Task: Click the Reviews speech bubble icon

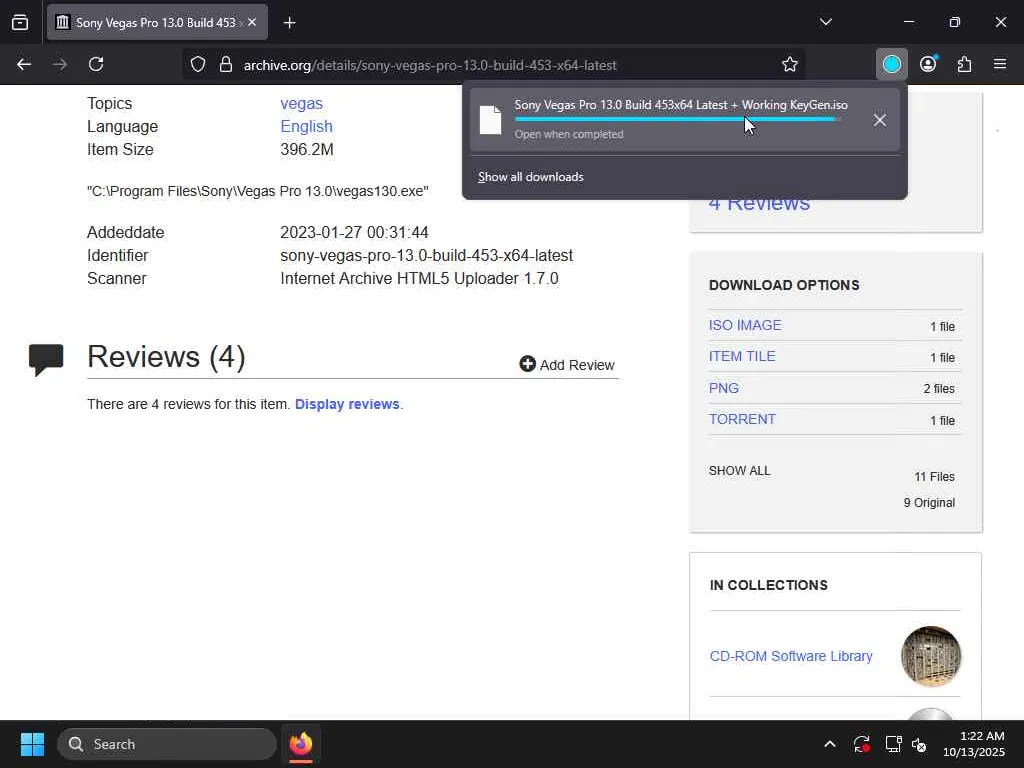Action: [x=46, y=359]
